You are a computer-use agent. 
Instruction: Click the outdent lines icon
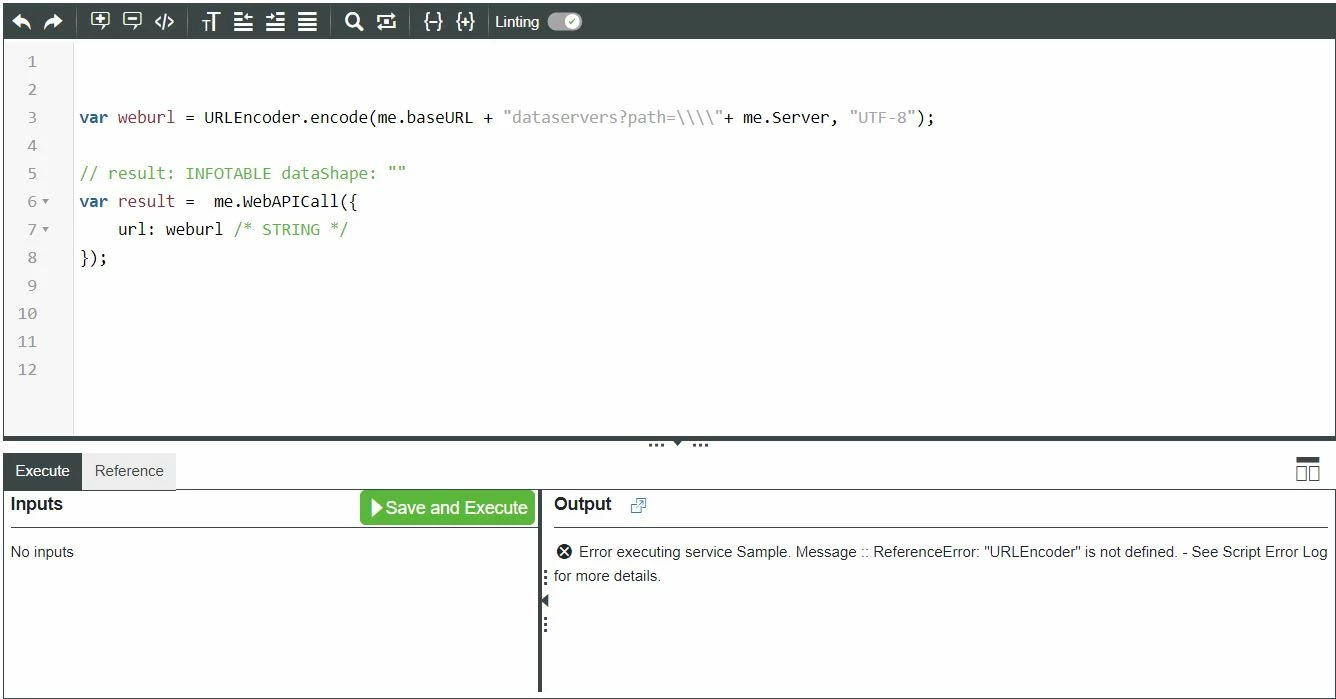[x=243, y=22]
